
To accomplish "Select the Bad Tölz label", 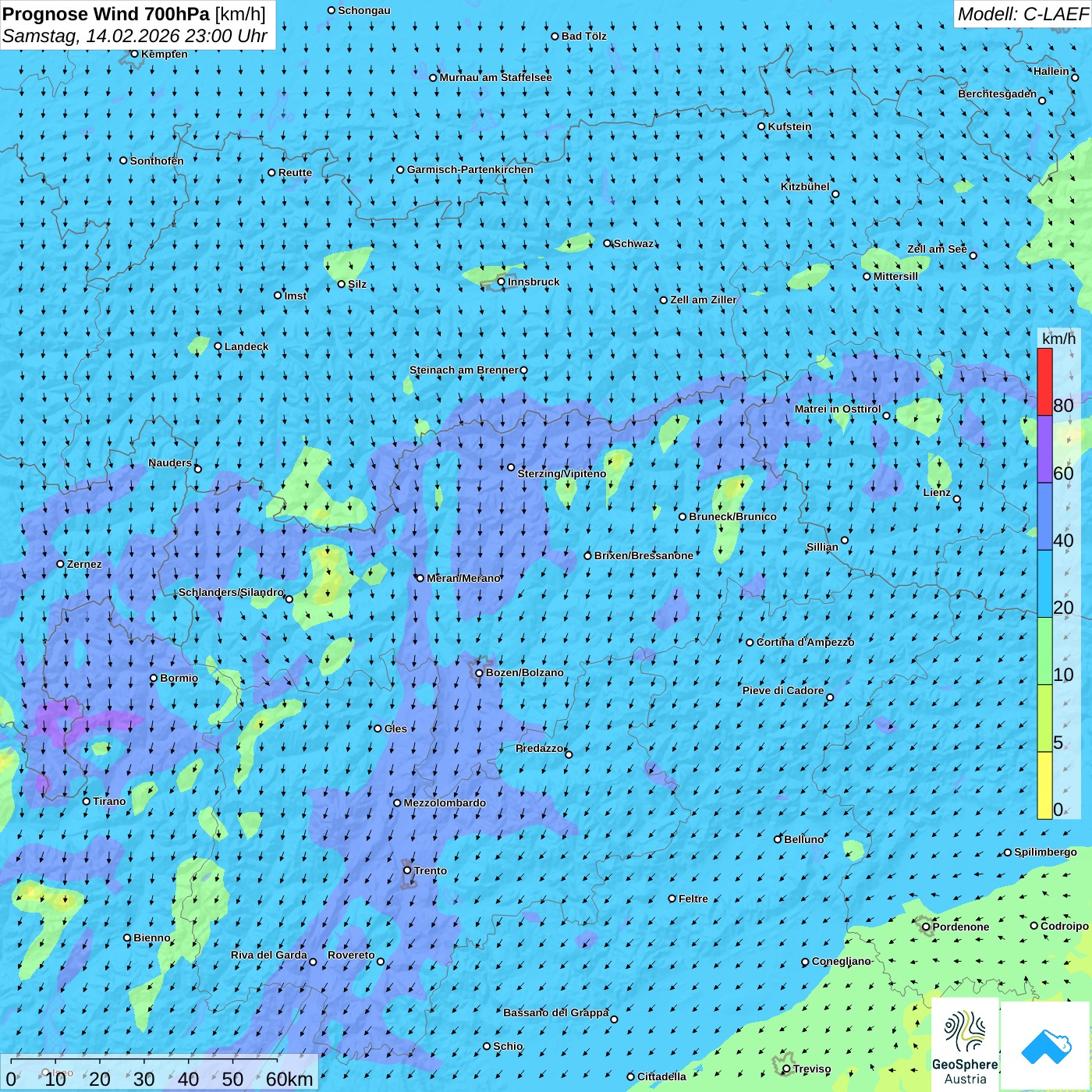I will coord(583,36).
